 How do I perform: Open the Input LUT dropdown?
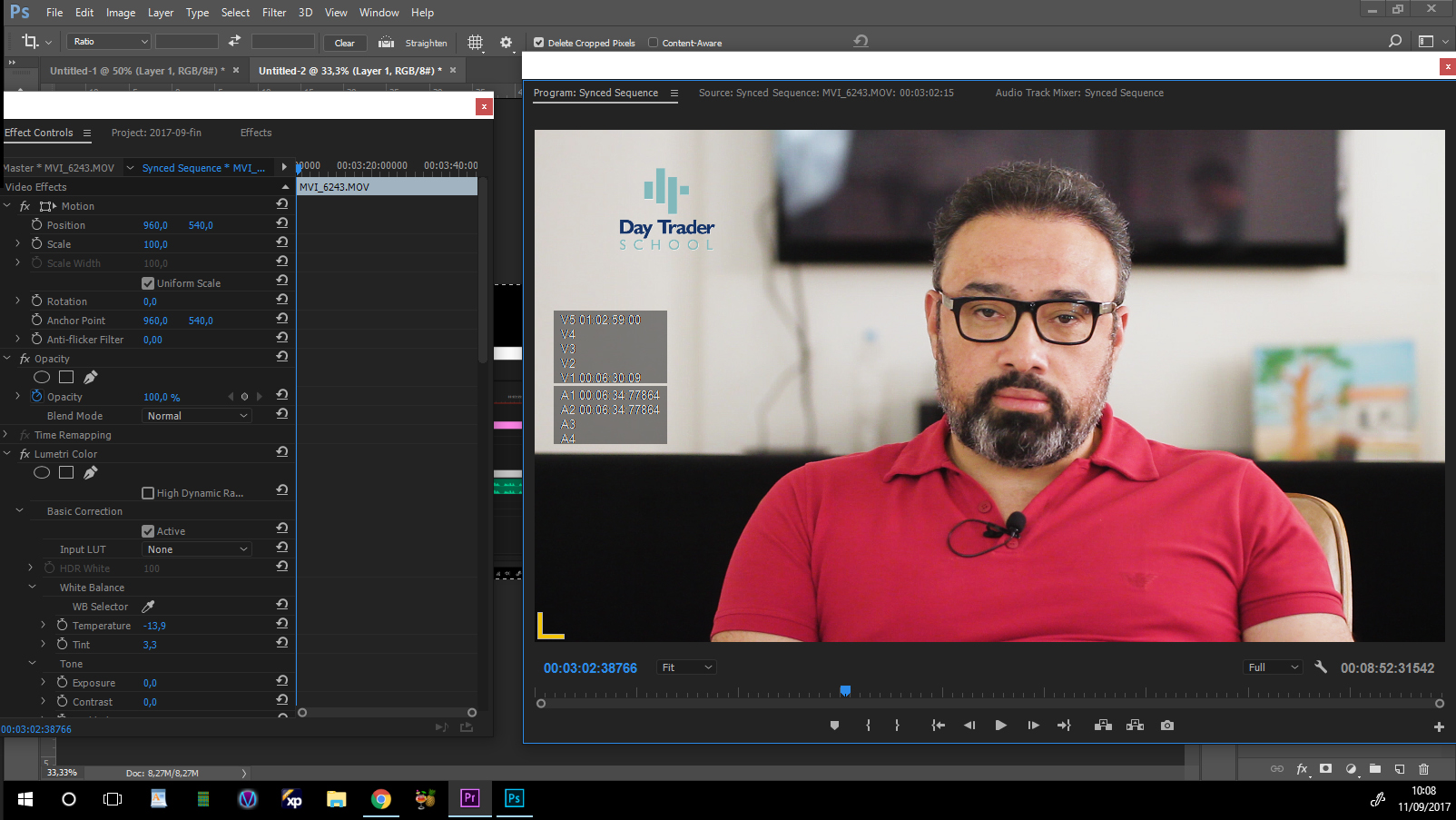(197, 549)
